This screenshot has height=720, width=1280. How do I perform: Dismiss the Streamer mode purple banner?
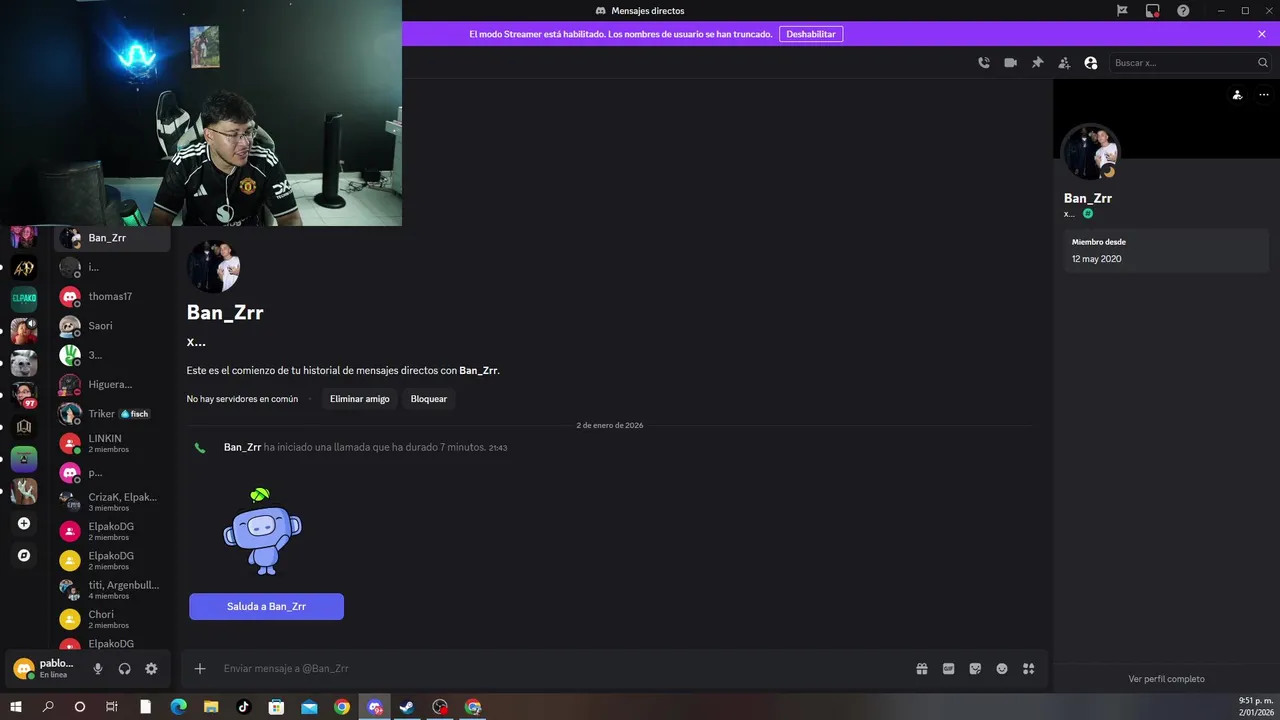coord(1262,34)
